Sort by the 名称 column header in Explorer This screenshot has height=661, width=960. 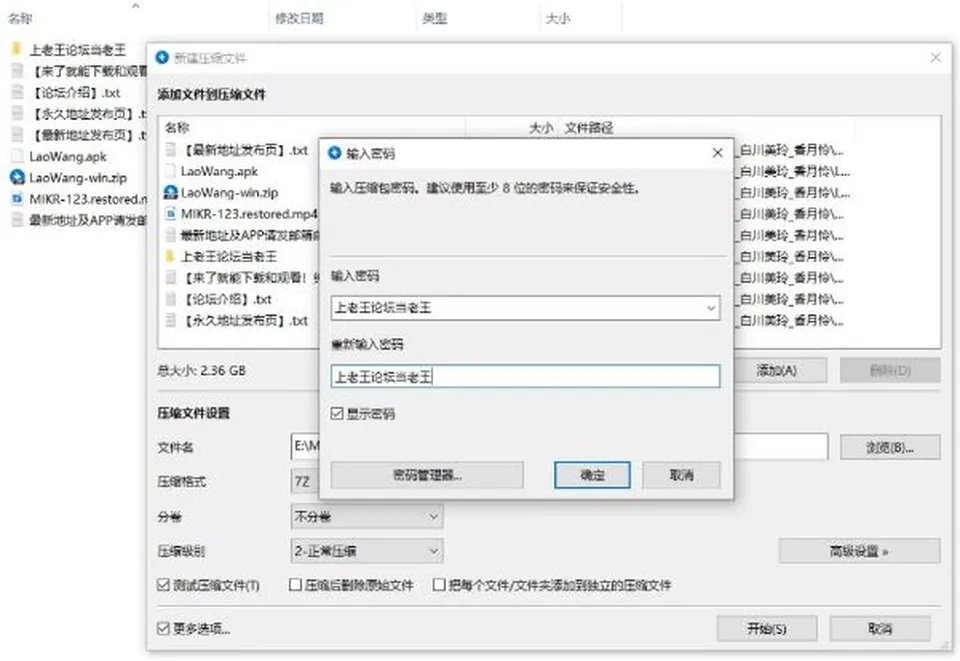tap(20, 18)
